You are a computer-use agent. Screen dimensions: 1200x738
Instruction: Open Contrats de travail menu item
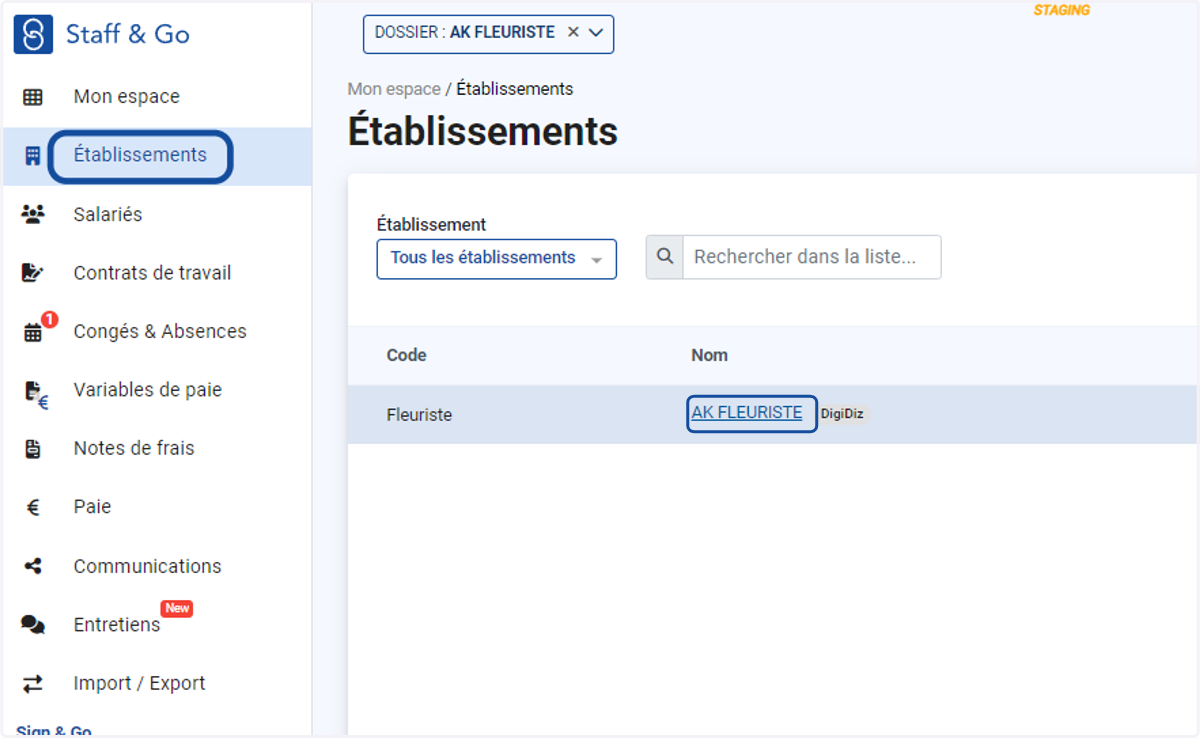tap(152, 273)
